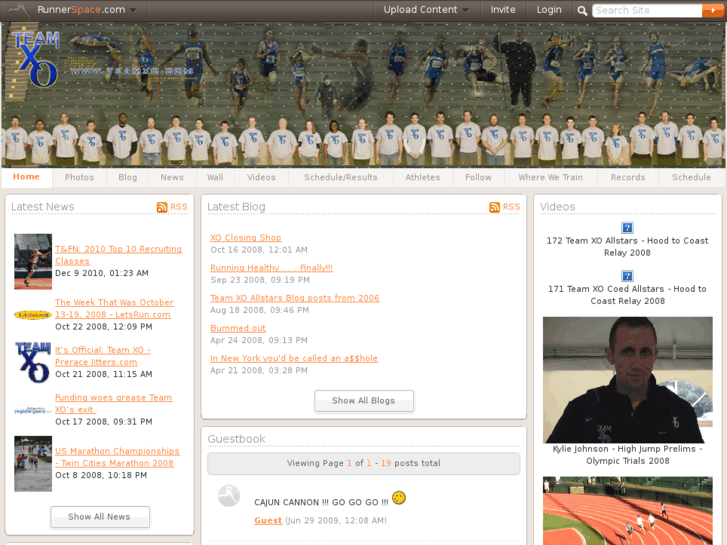Open the Follow tab
This screenshot has height=545, width=727.
(x=478, y=177)
